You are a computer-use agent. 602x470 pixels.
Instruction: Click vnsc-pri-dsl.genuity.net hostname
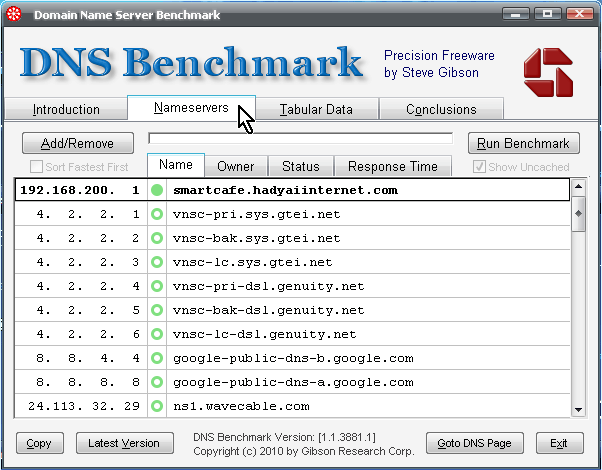click(x=268, y=286)
